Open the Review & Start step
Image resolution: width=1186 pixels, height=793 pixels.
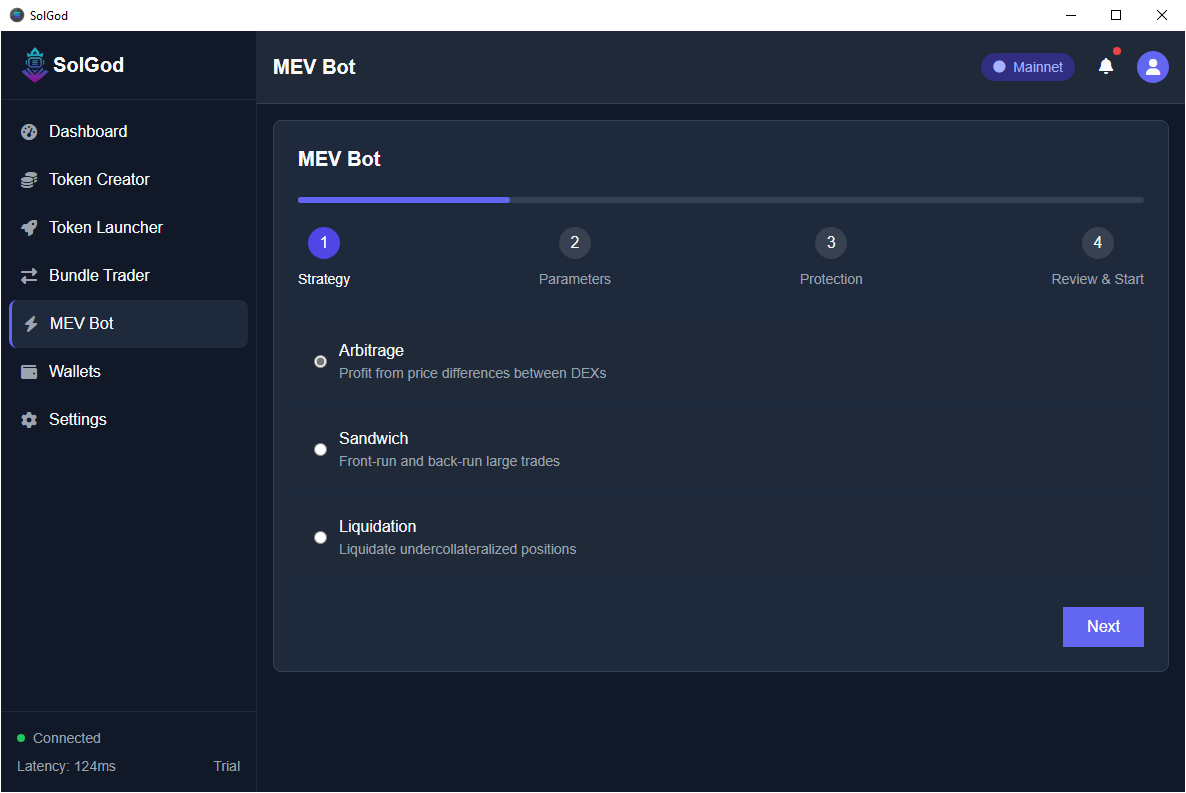[1097, 242]
